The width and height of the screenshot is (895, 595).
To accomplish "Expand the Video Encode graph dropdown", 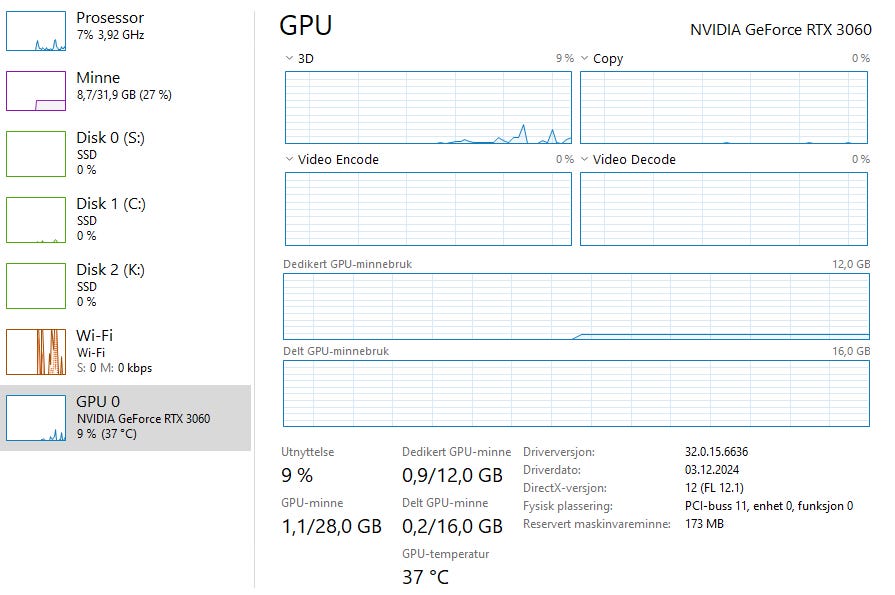I will [289, 160].
